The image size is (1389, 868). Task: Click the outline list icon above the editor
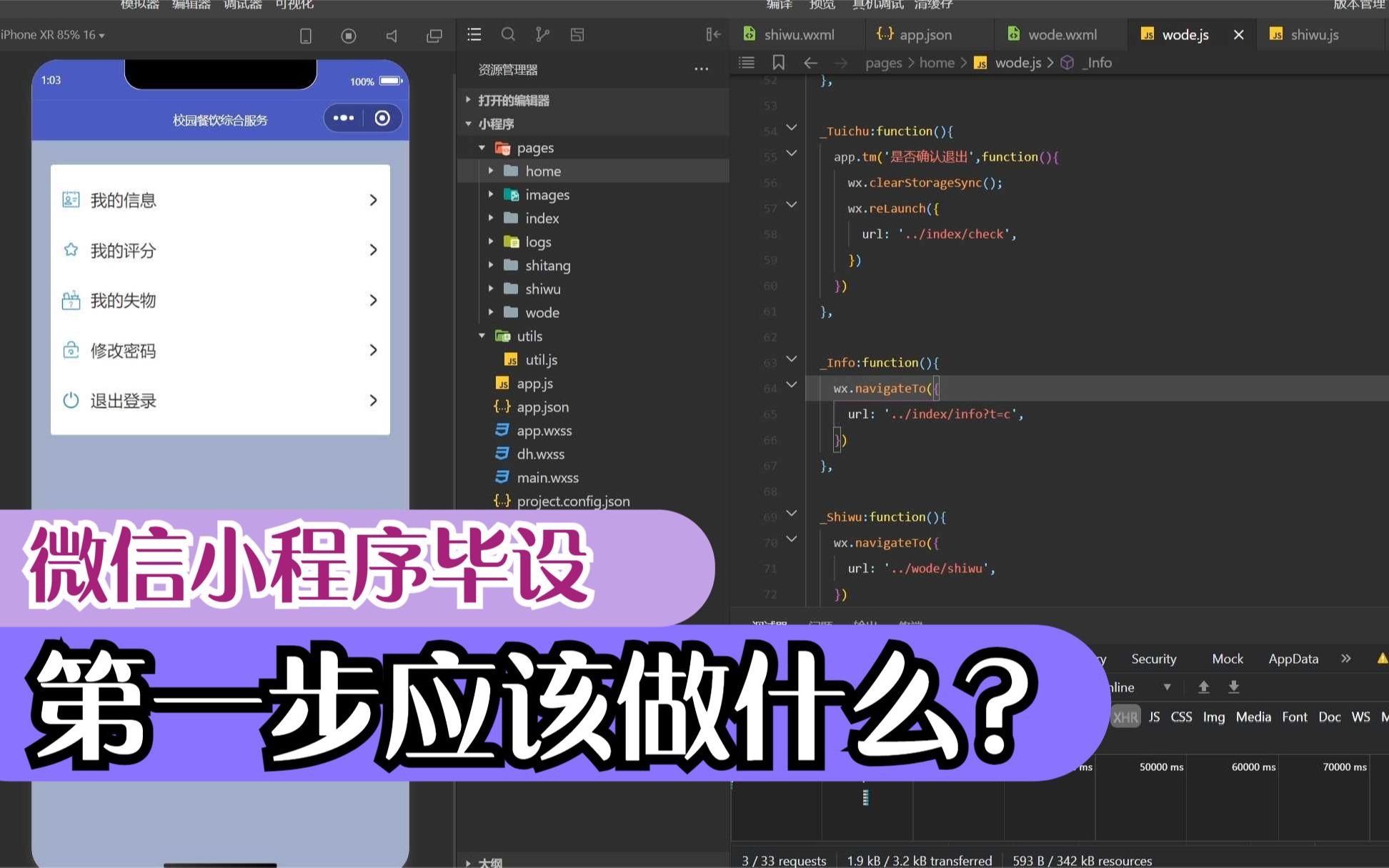746,63
